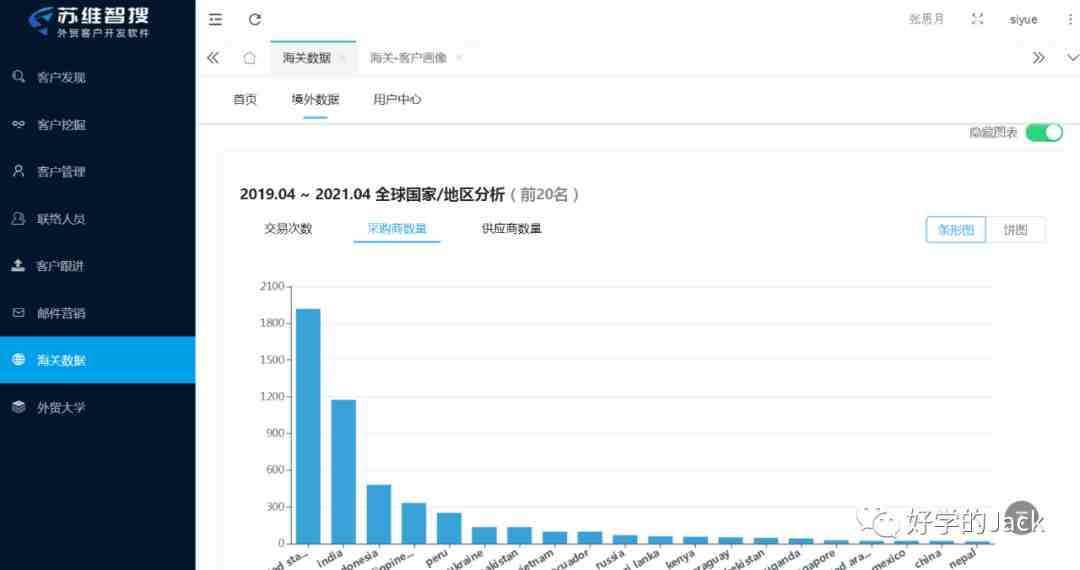Click the russia x-axis label
This screenshot has width=1080, height=570.
[610, 558]
